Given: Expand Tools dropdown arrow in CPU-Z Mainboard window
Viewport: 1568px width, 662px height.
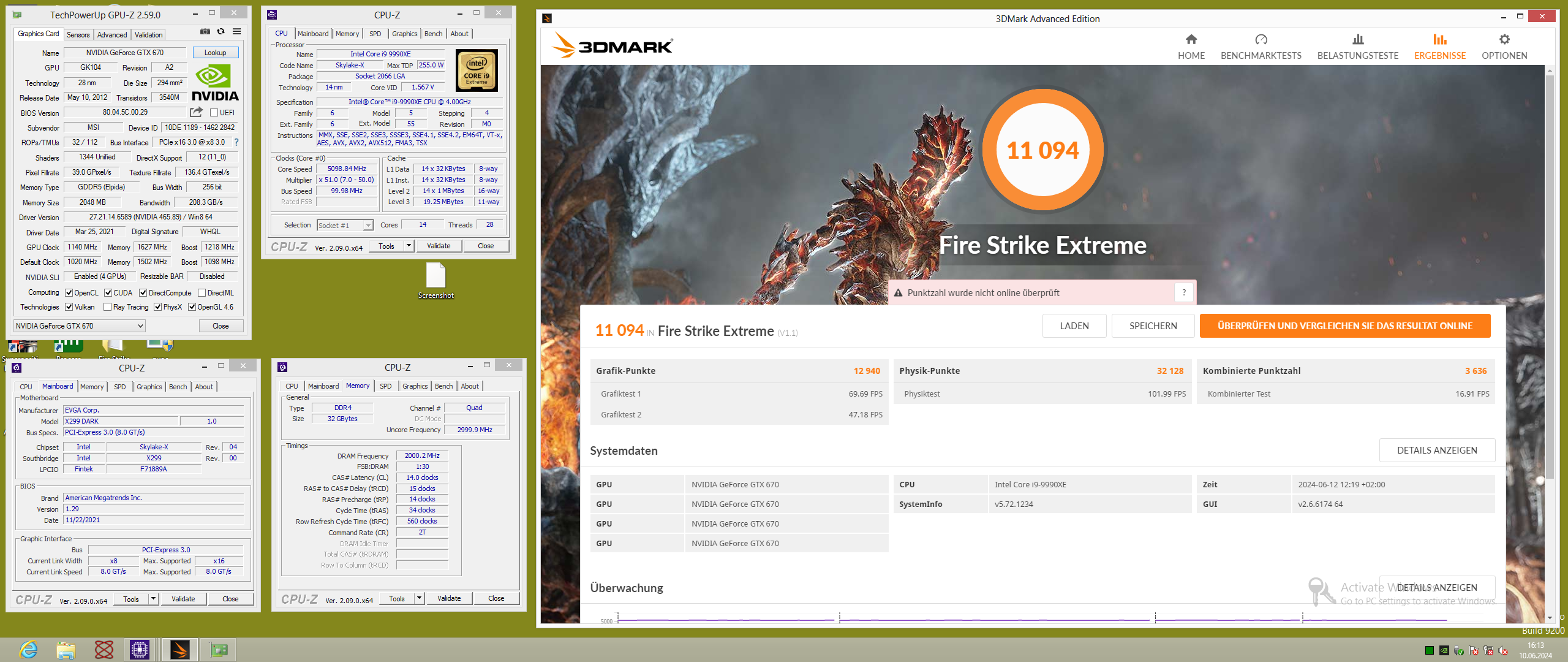Looking at the screenshot, I should [154, 599].
